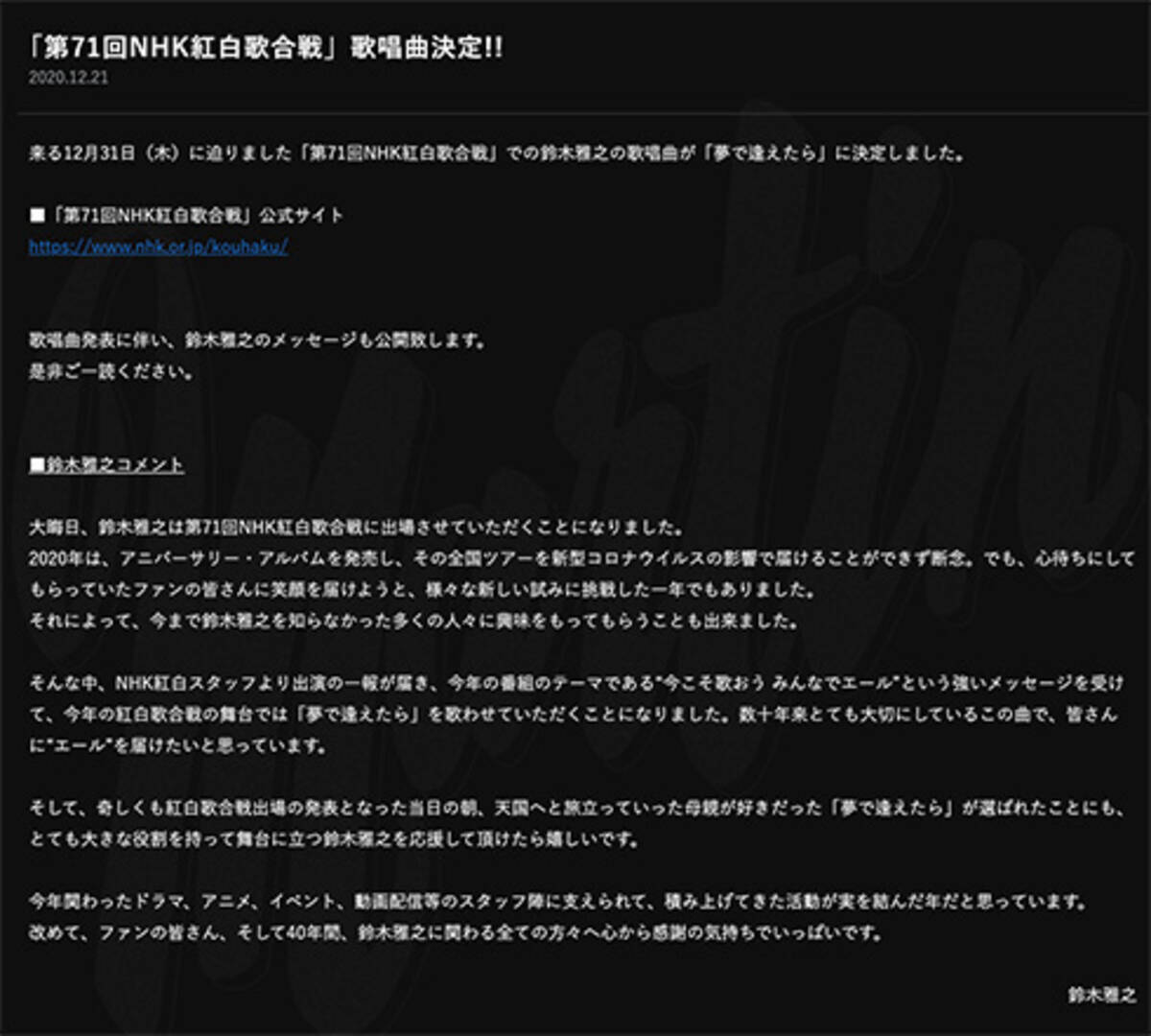Click the ■鈴木雅之のコメント section heading
The image size is (1151, 1036).
point(106,466)
